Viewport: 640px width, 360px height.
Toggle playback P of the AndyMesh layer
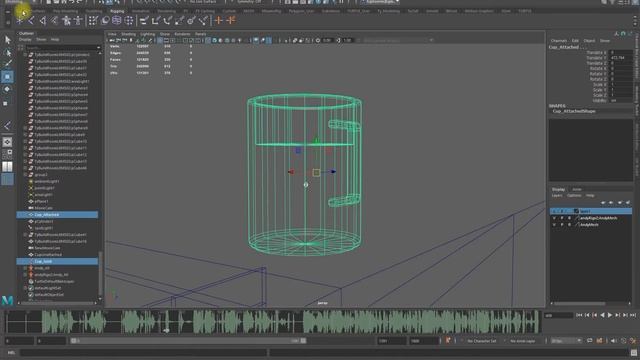tap(562, 225)
